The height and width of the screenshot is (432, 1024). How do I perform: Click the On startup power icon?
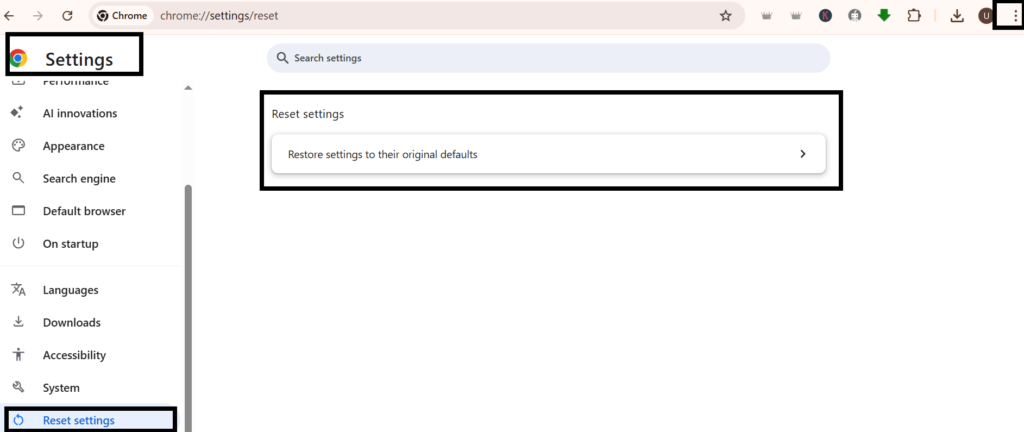(x=18, y=243)
